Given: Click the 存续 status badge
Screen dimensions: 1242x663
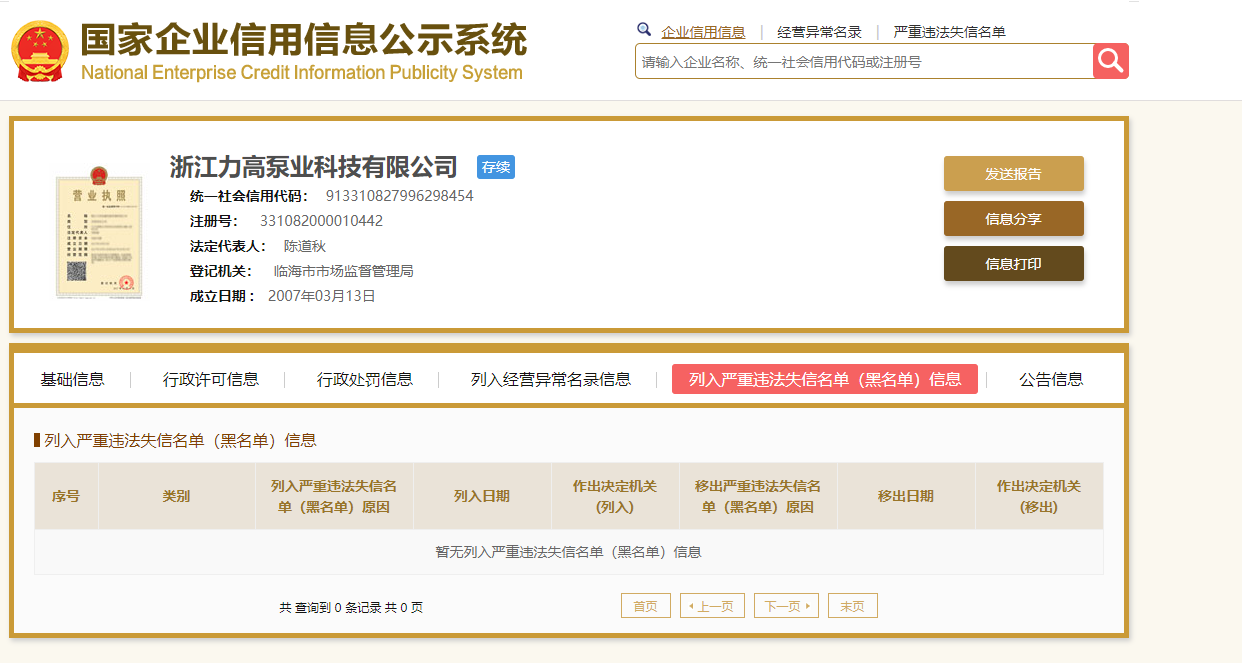Looking at the screenshot, I should (496, 167).
